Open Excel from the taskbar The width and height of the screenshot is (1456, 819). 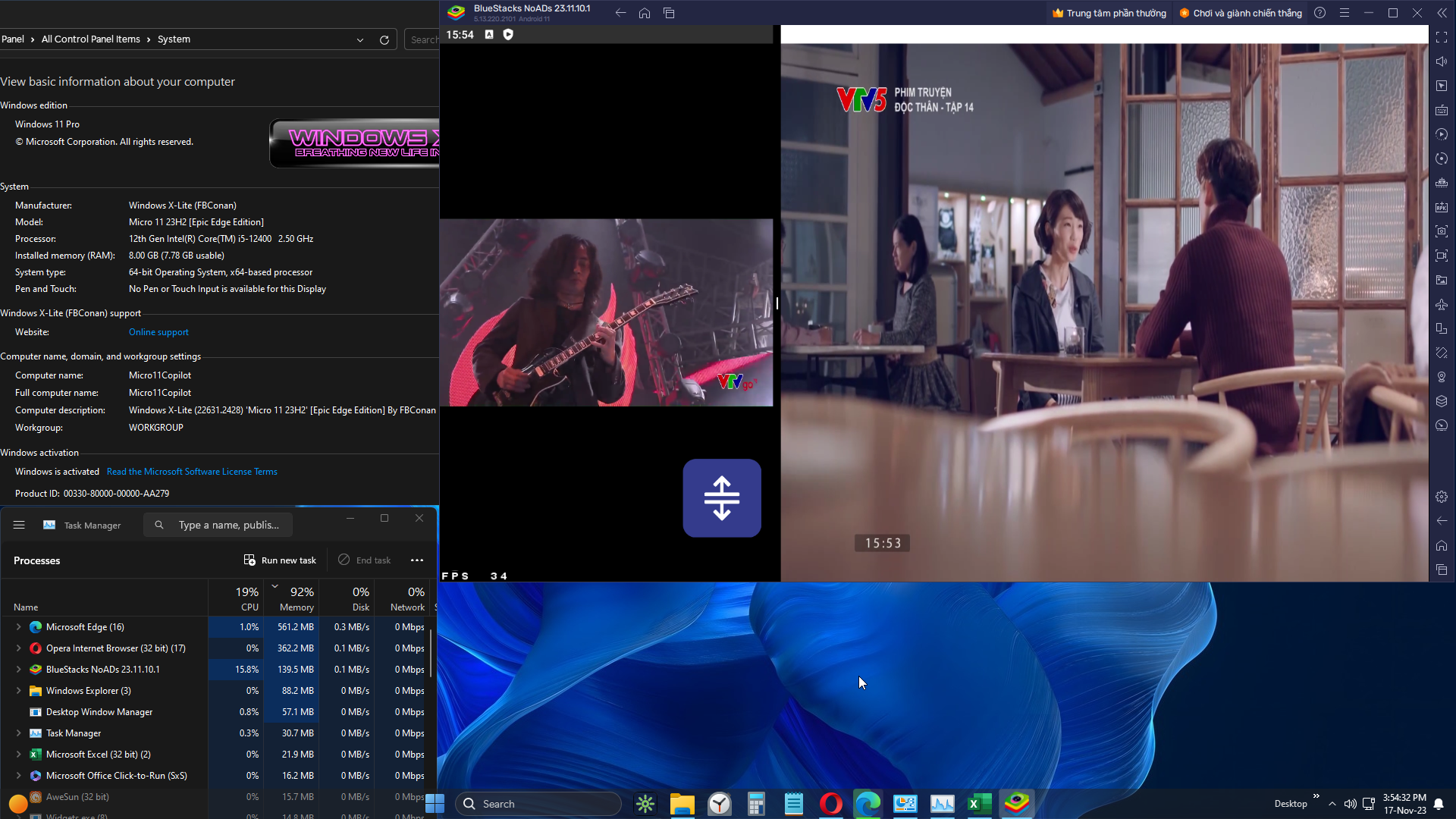click(x=980, y=804)
